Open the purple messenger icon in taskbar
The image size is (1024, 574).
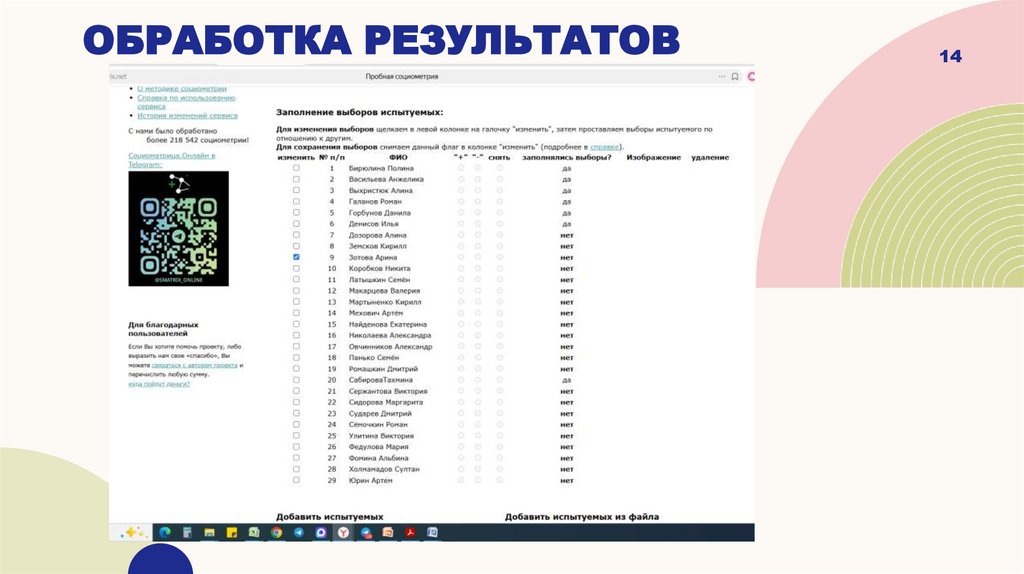(x=321, y=532)
